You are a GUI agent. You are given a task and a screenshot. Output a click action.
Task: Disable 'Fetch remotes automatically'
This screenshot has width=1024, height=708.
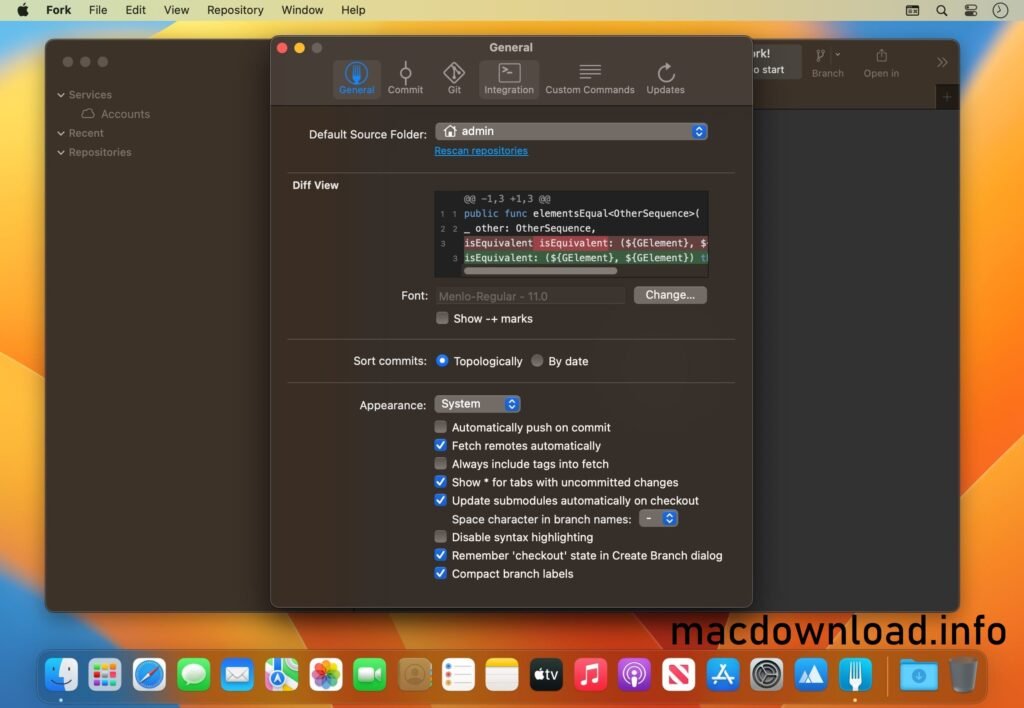(x=440, y=445)
